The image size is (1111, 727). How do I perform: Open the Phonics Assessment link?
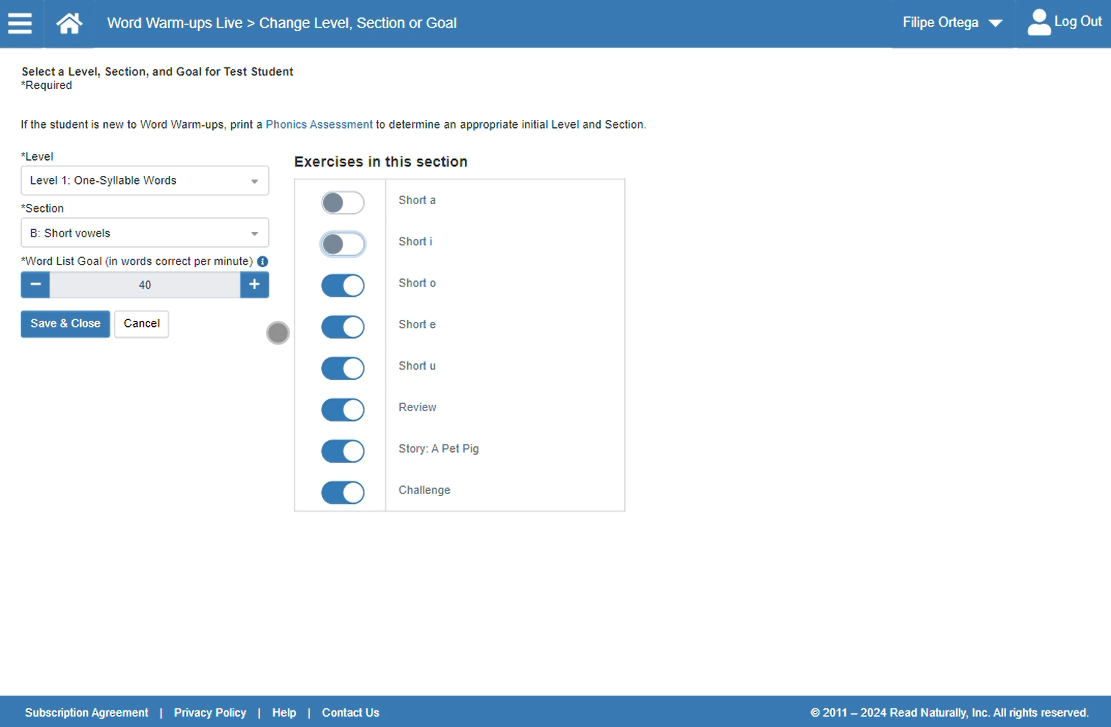(x=319, y=125)
